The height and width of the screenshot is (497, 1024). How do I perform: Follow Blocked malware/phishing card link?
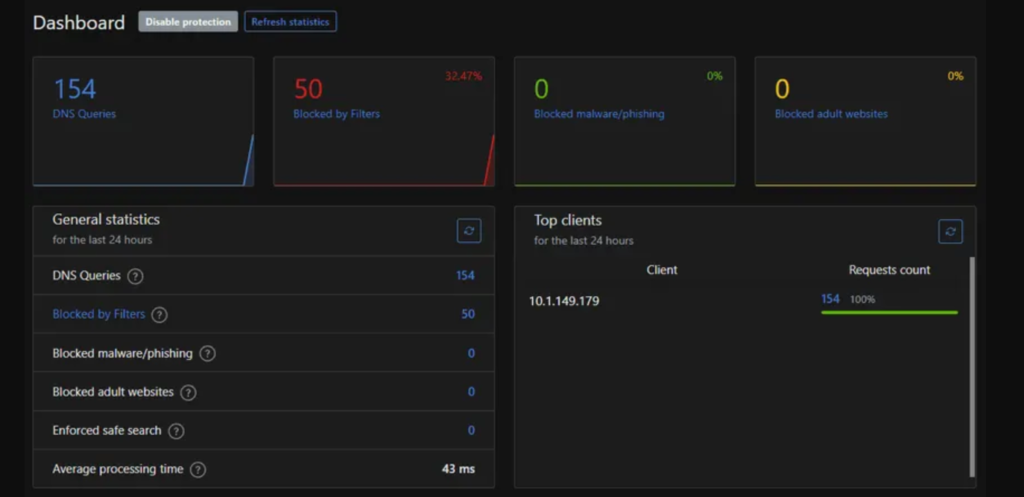pyautogui.click(x=598, y=114)
